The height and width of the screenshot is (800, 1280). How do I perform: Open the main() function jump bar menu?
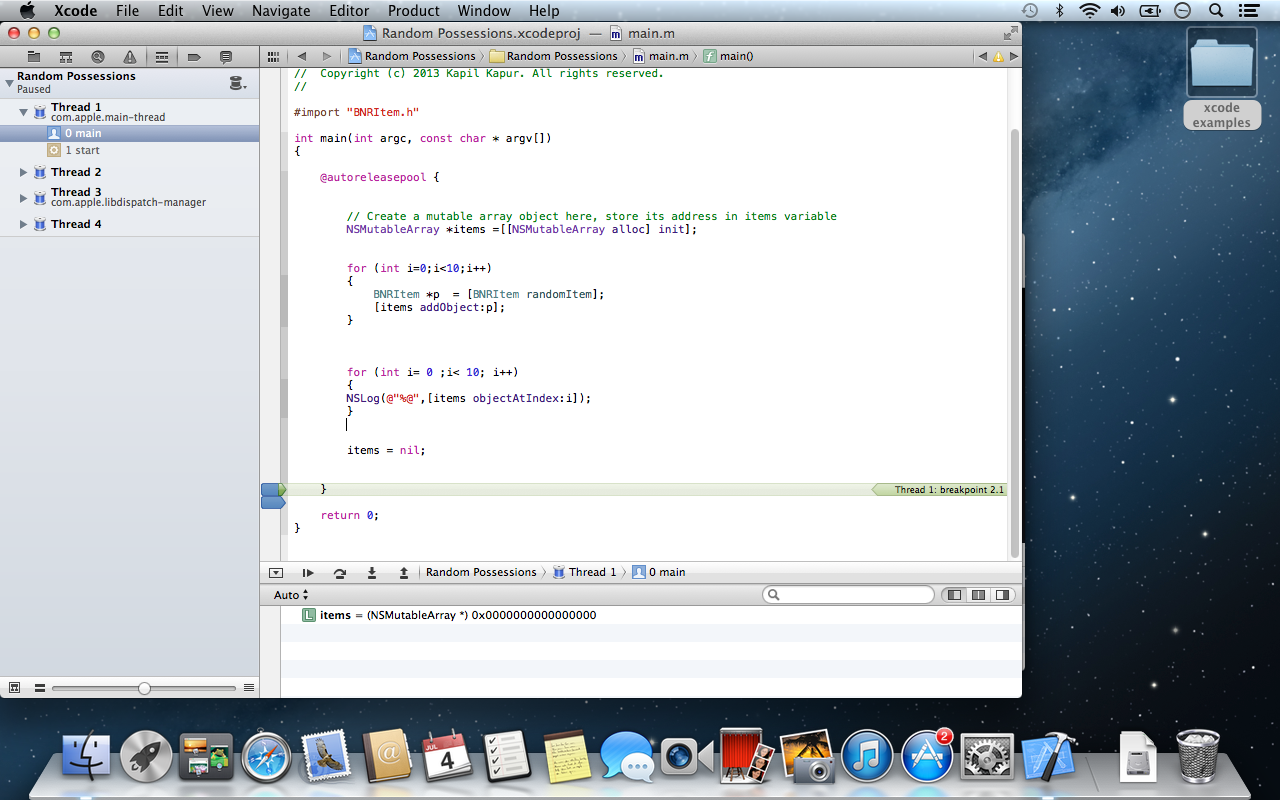pos(728,56)
